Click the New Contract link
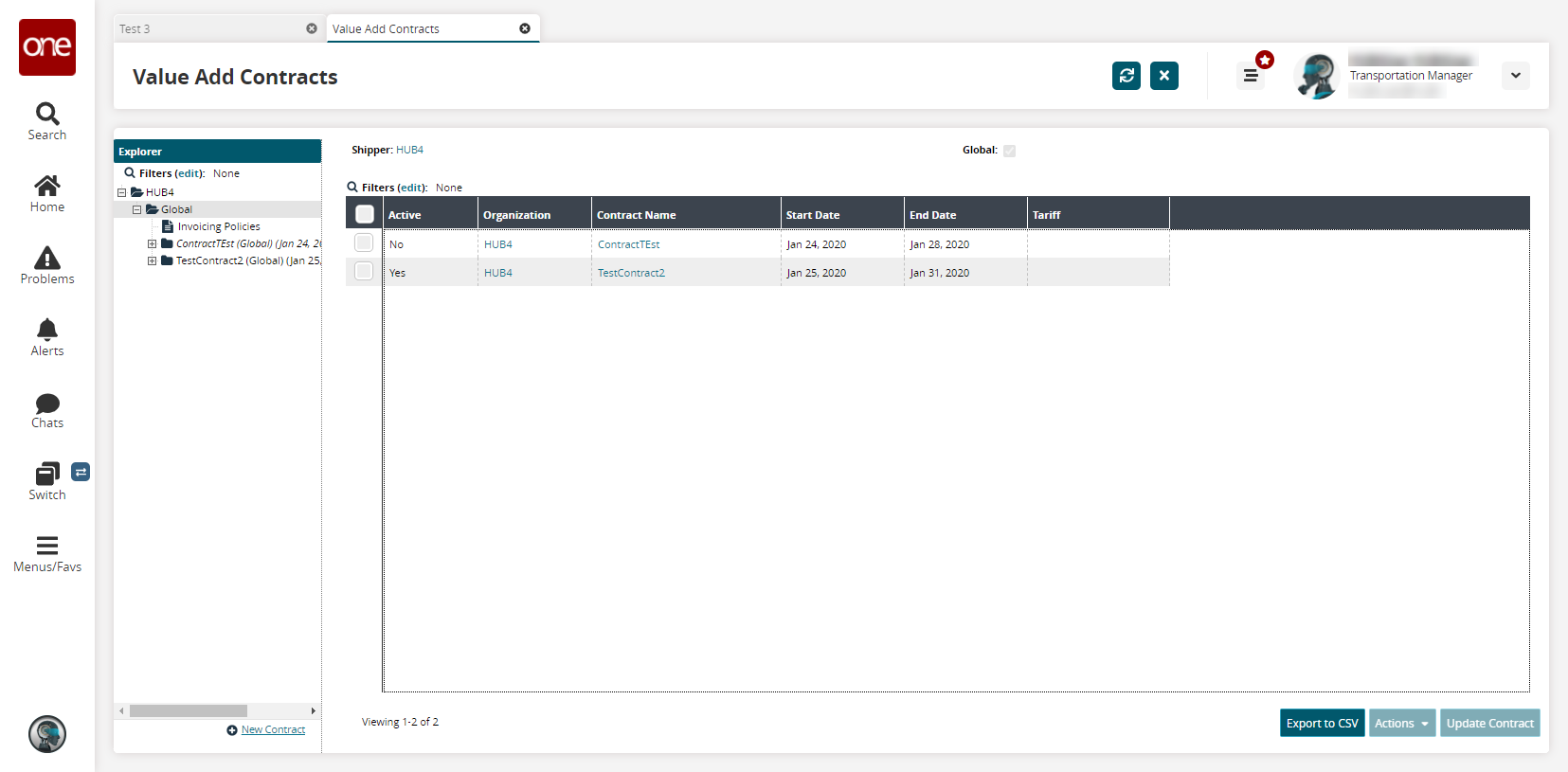The width and height of the screenshot is (1568, 772). (x=273, y=729)
